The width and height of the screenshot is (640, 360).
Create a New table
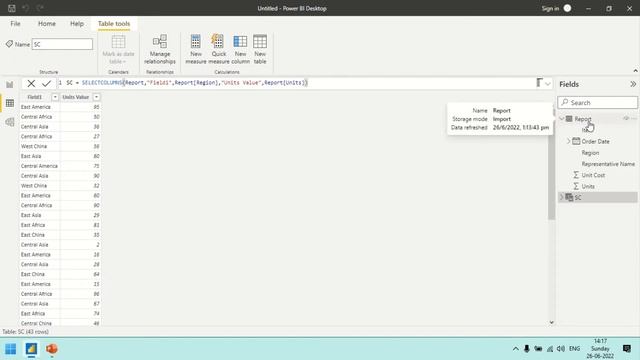point(260,49)
